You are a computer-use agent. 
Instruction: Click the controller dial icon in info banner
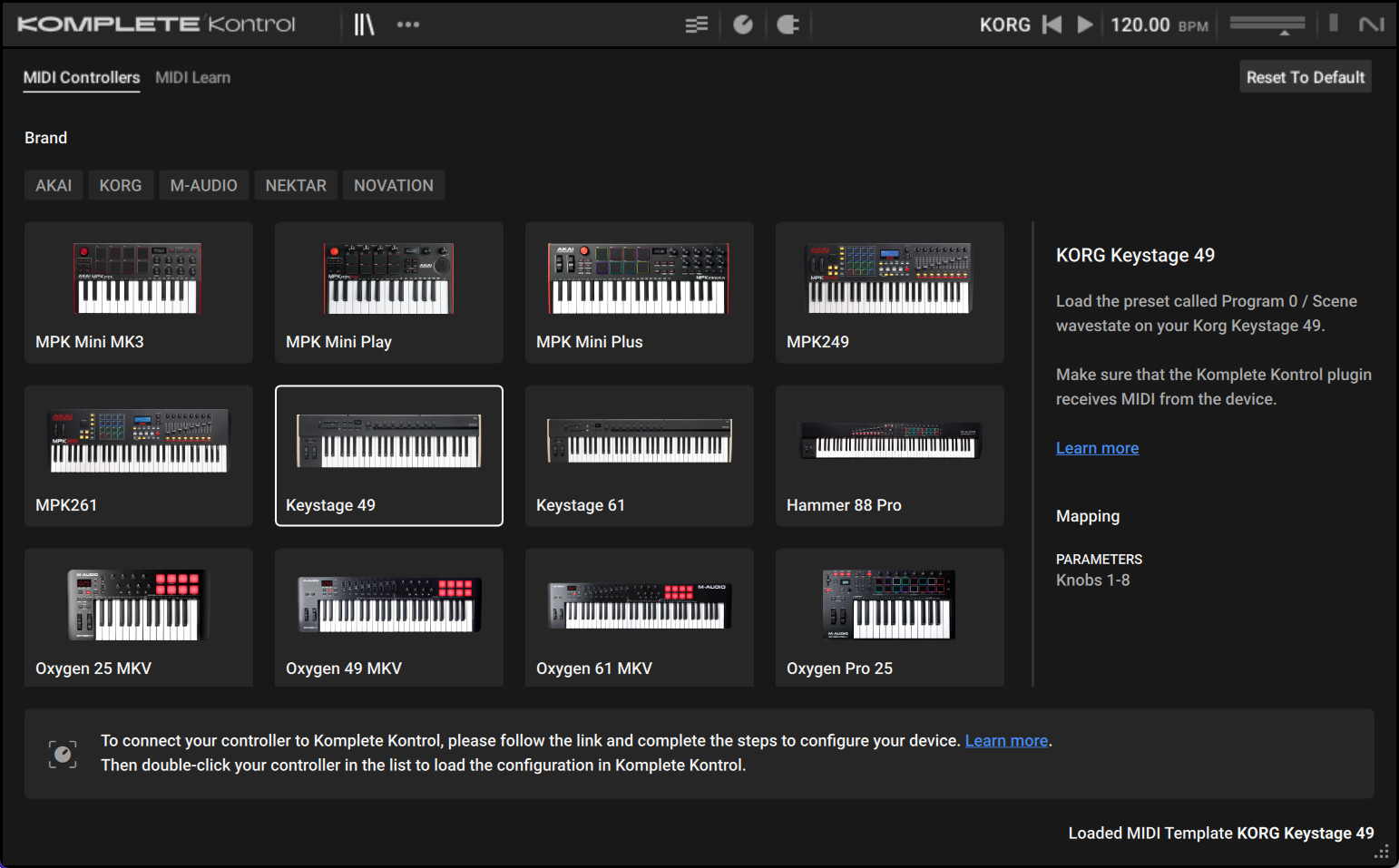pos(63,754)
